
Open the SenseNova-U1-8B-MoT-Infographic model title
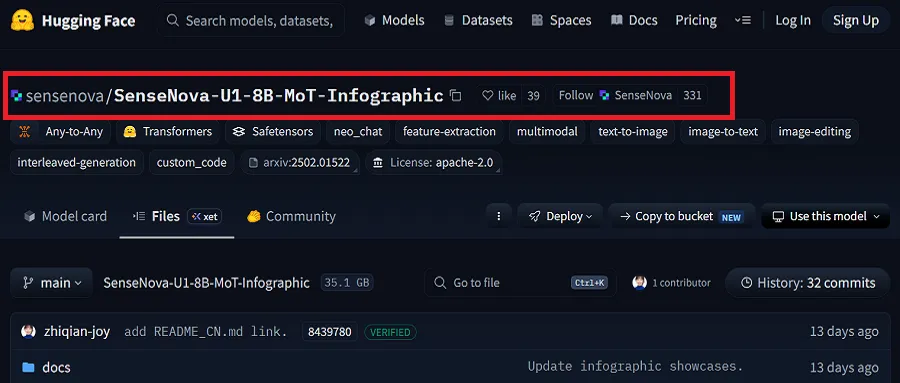pyautogui.click(x=278, y=96)
